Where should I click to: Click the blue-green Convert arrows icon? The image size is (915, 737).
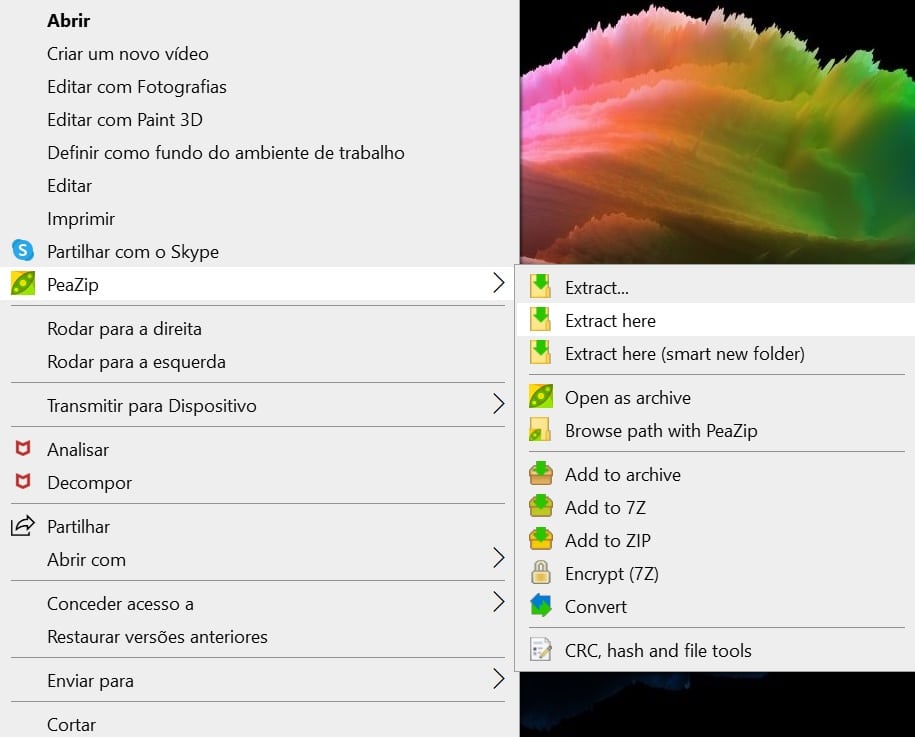pos(541,605)
